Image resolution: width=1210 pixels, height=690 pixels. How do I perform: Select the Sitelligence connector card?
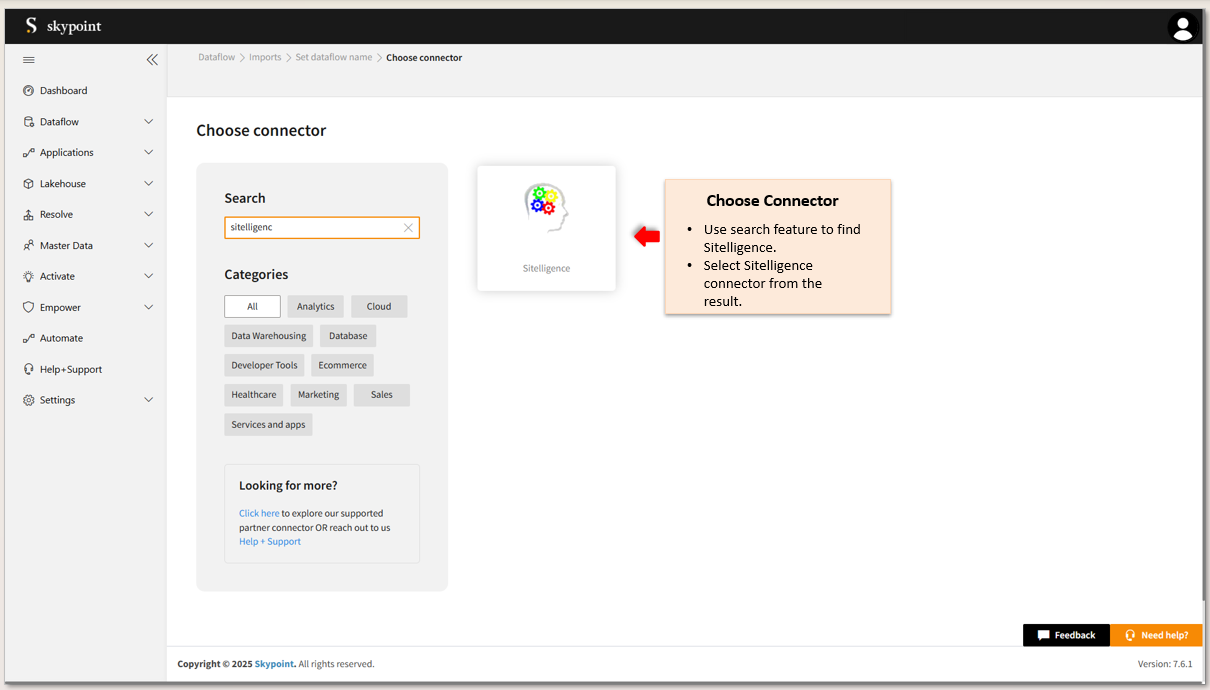coord(546,228)
